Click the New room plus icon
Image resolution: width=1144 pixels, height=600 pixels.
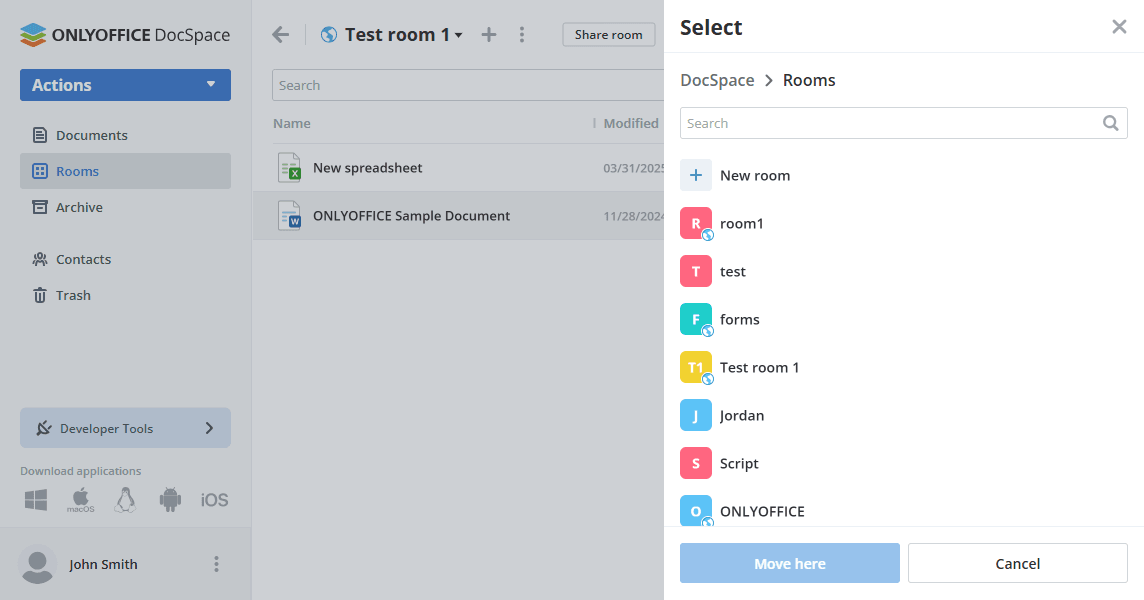[696, 175]
